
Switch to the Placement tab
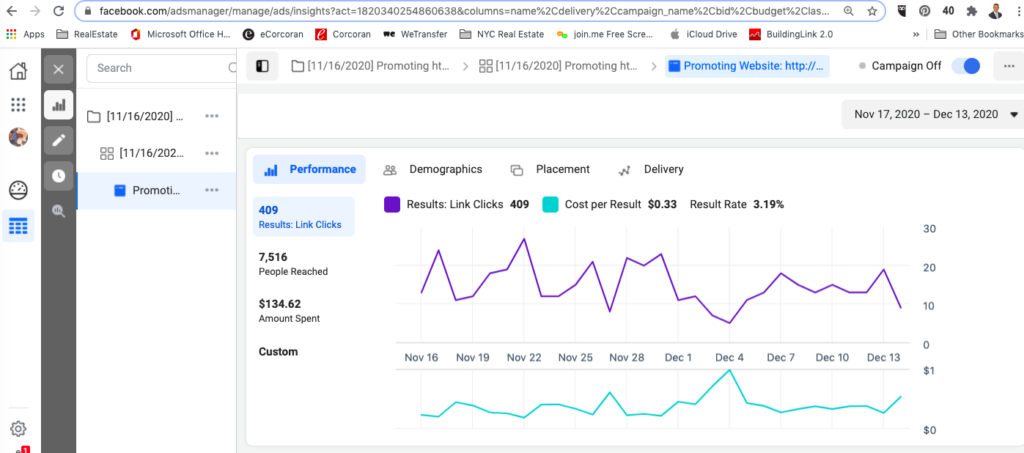click(550, 170)
